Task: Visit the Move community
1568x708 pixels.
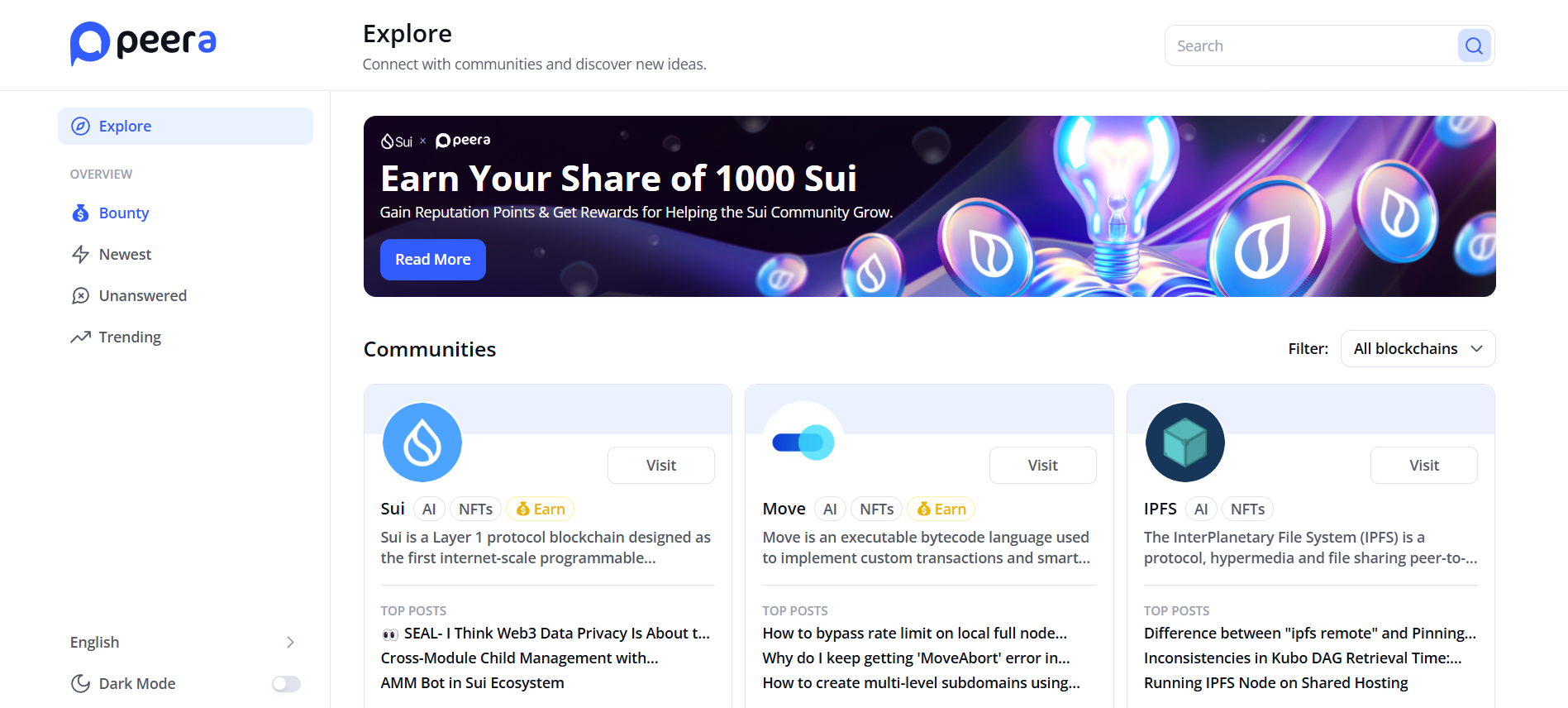Action: tap(1042, 466)
